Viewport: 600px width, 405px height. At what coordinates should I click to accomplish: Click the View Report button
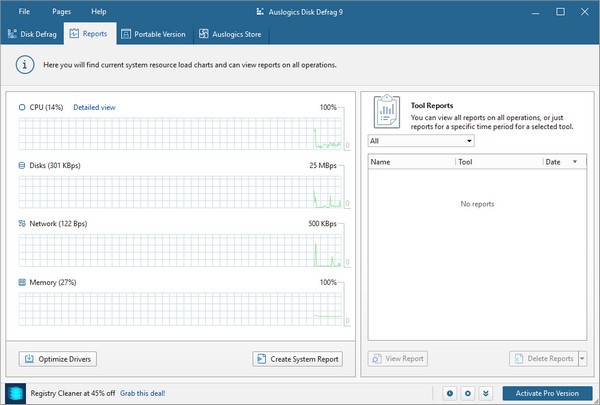click(x=398, y=359)
